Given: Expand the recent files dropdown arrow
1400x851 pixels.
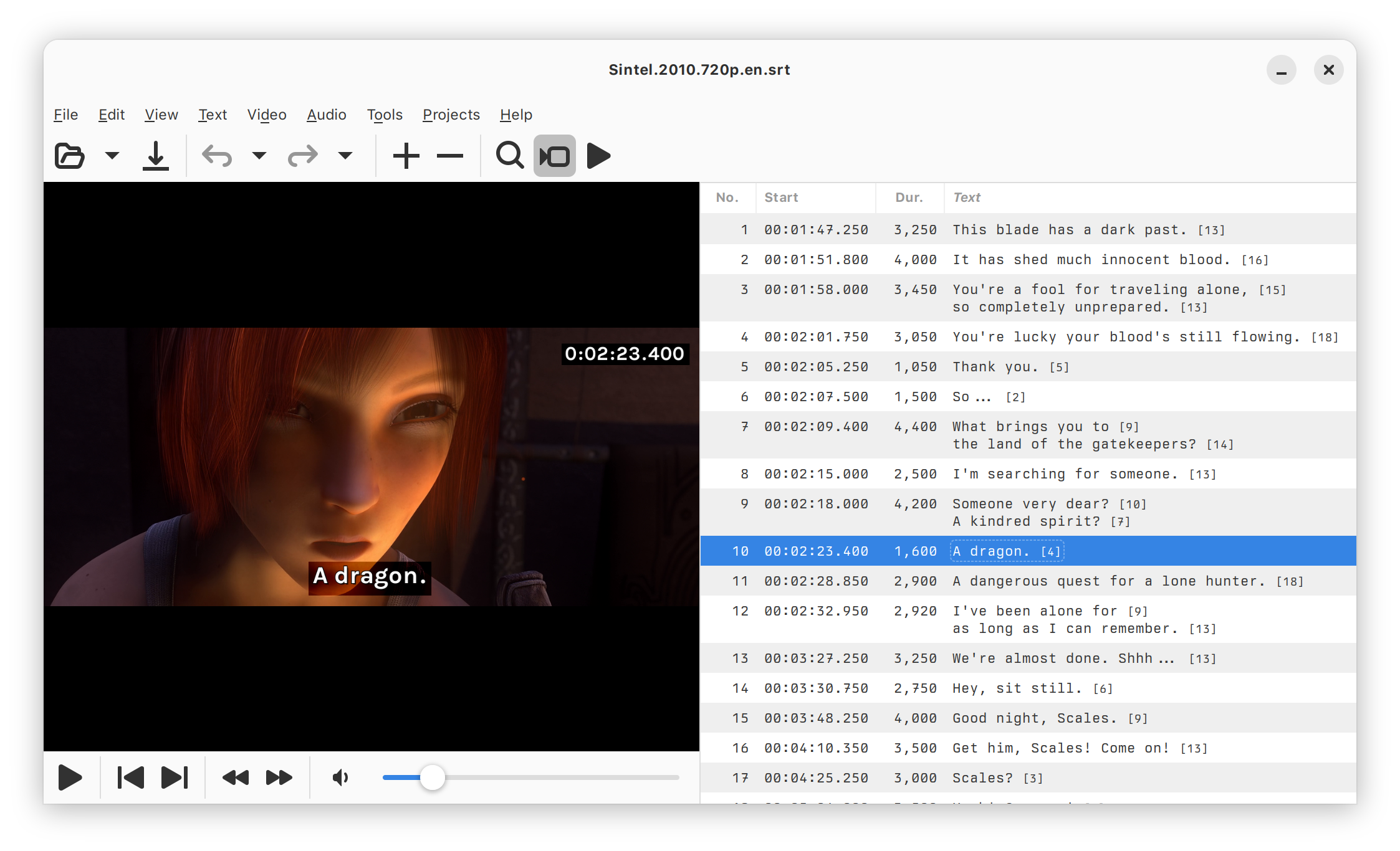Looking at the screenshot, I should pyautogui.click(x=112, y=156).
